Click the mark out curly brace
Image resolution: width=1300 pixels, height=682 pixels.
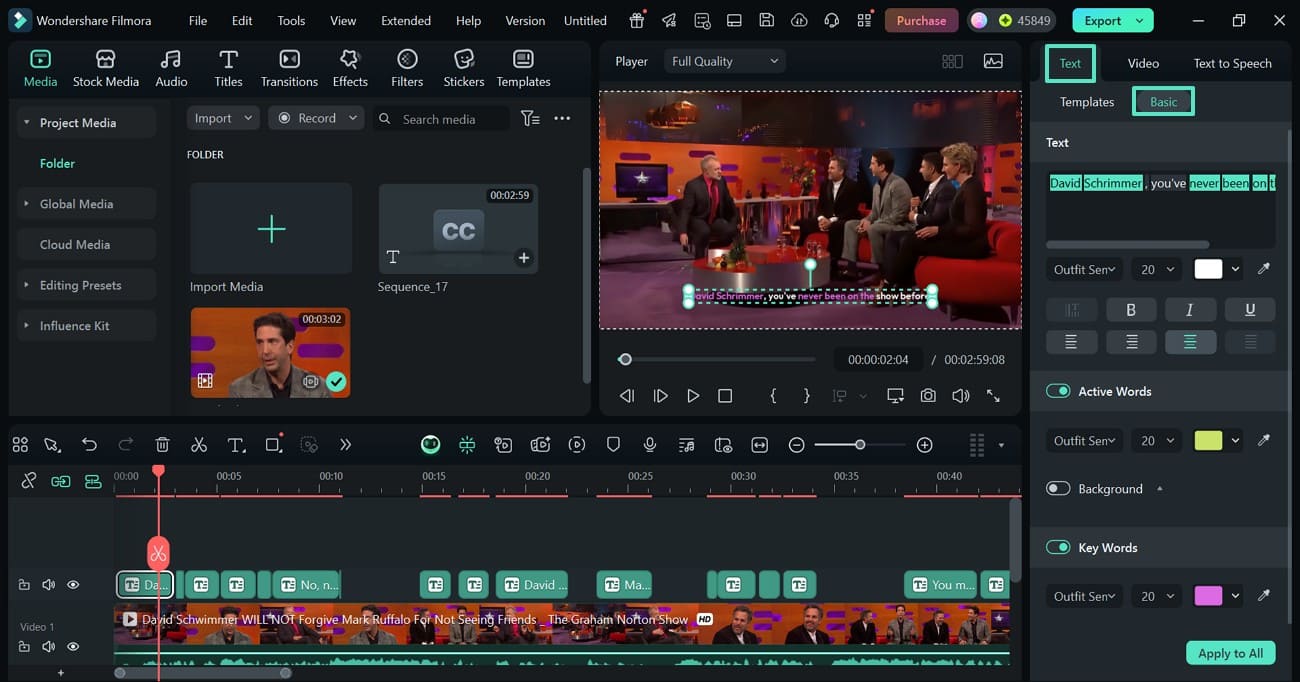[807, 396]
